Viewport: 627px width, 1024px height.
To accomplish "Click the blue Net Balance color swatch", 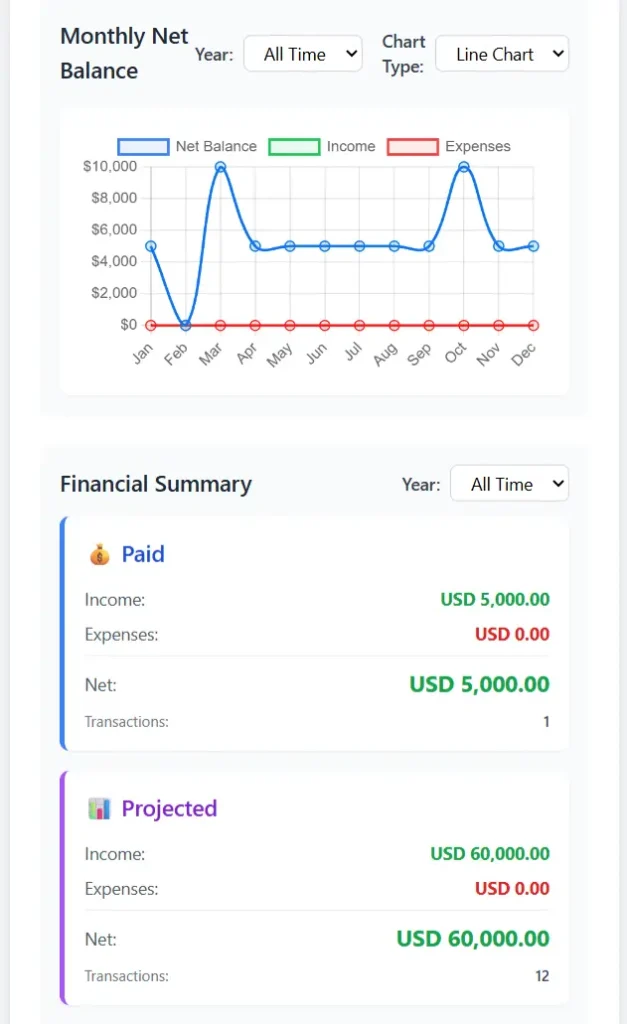I will pos(141,146).
